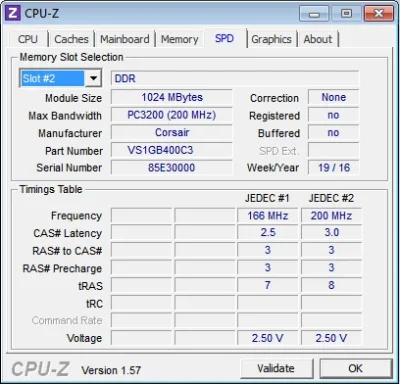The height and width of the screenshot is (384, 400).
Task: Click JEDEC #1 voltage 2.50 V
Action: click(267, 338)
